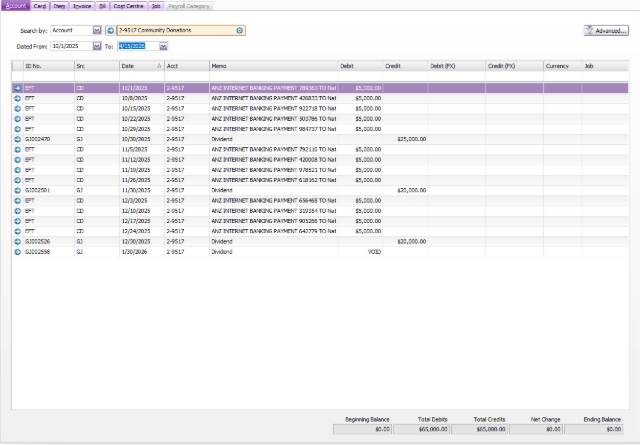This screenshot has height=445, width=640.
Task: Open zoom arrow for the 12/17/2025 transaction
Action: click(x=17, y=221)
